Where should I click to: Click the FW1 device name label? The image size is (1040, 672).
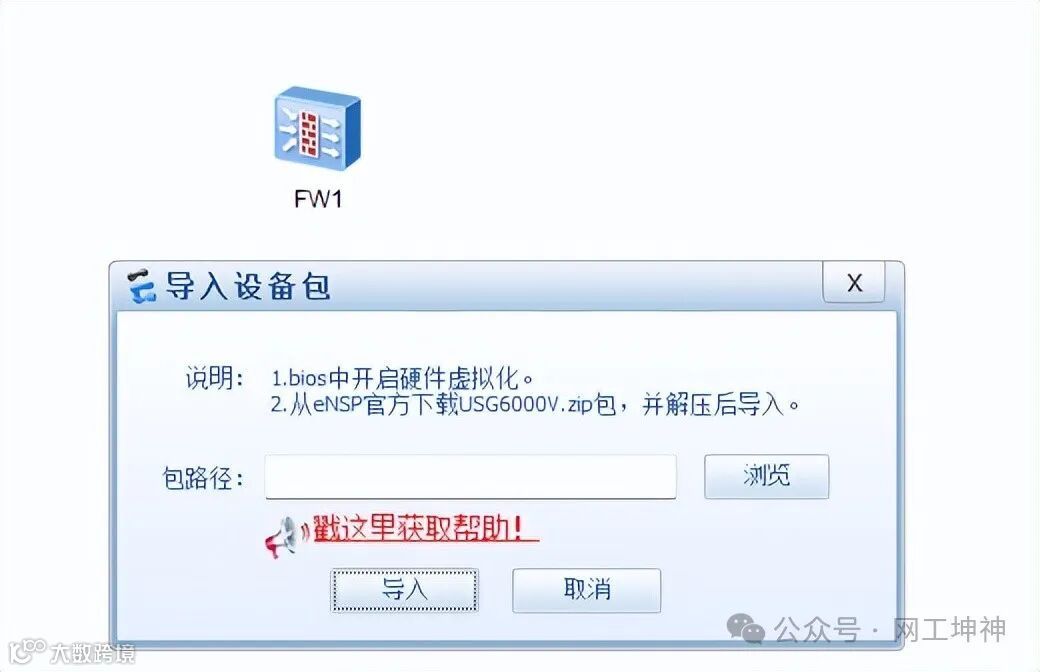click(318, 199)
